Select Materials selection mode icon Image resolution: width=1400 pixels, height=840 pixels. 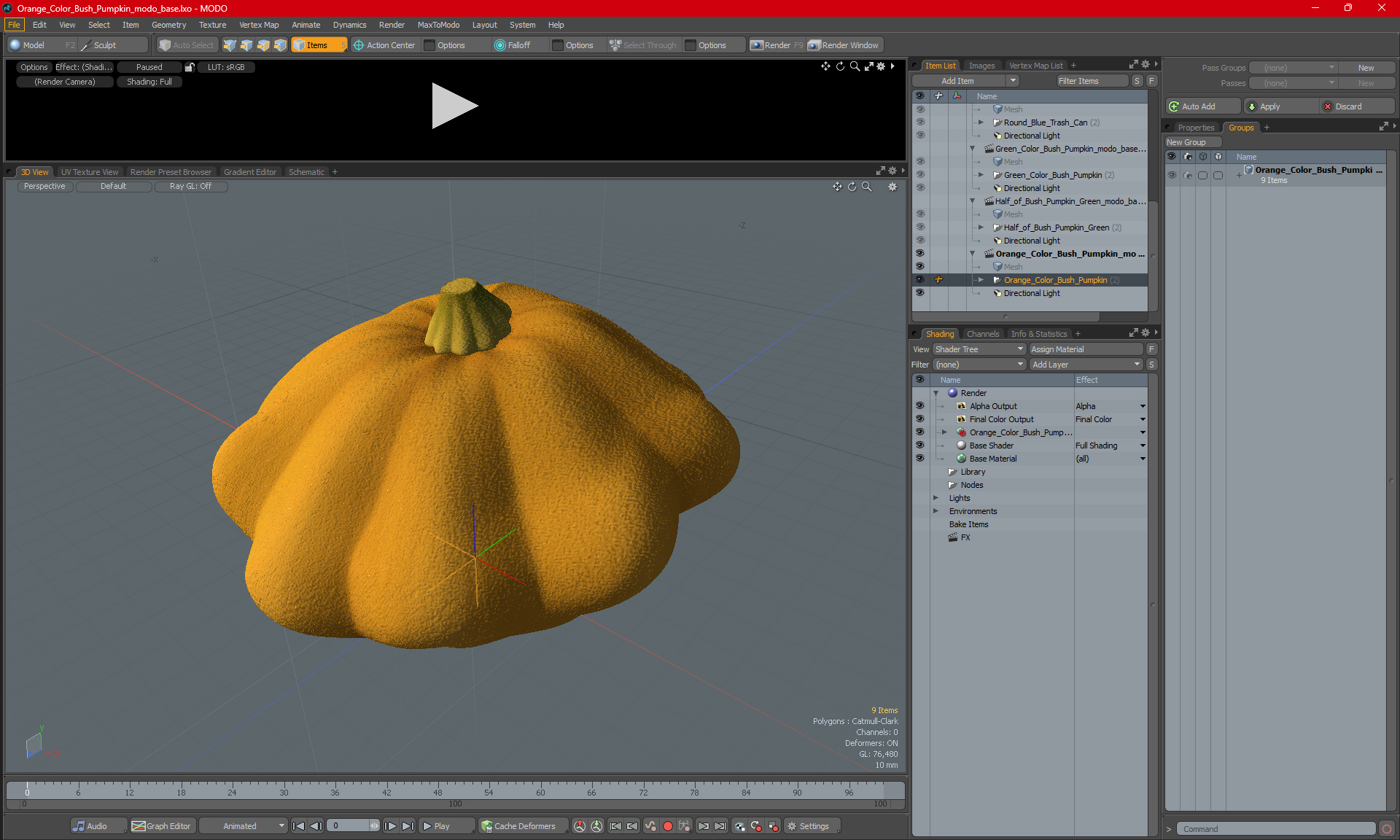pyautogui.click(x=280, y=45)
